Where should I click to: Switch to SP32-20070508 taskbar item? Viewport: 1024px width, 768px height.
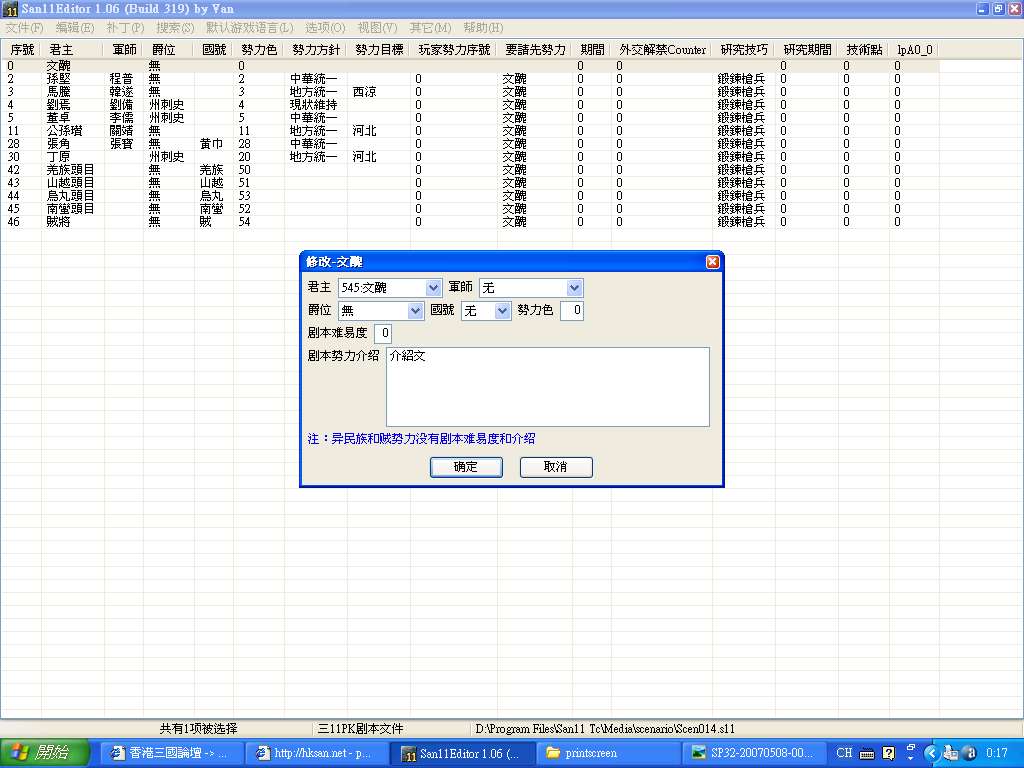coord(754,753)
